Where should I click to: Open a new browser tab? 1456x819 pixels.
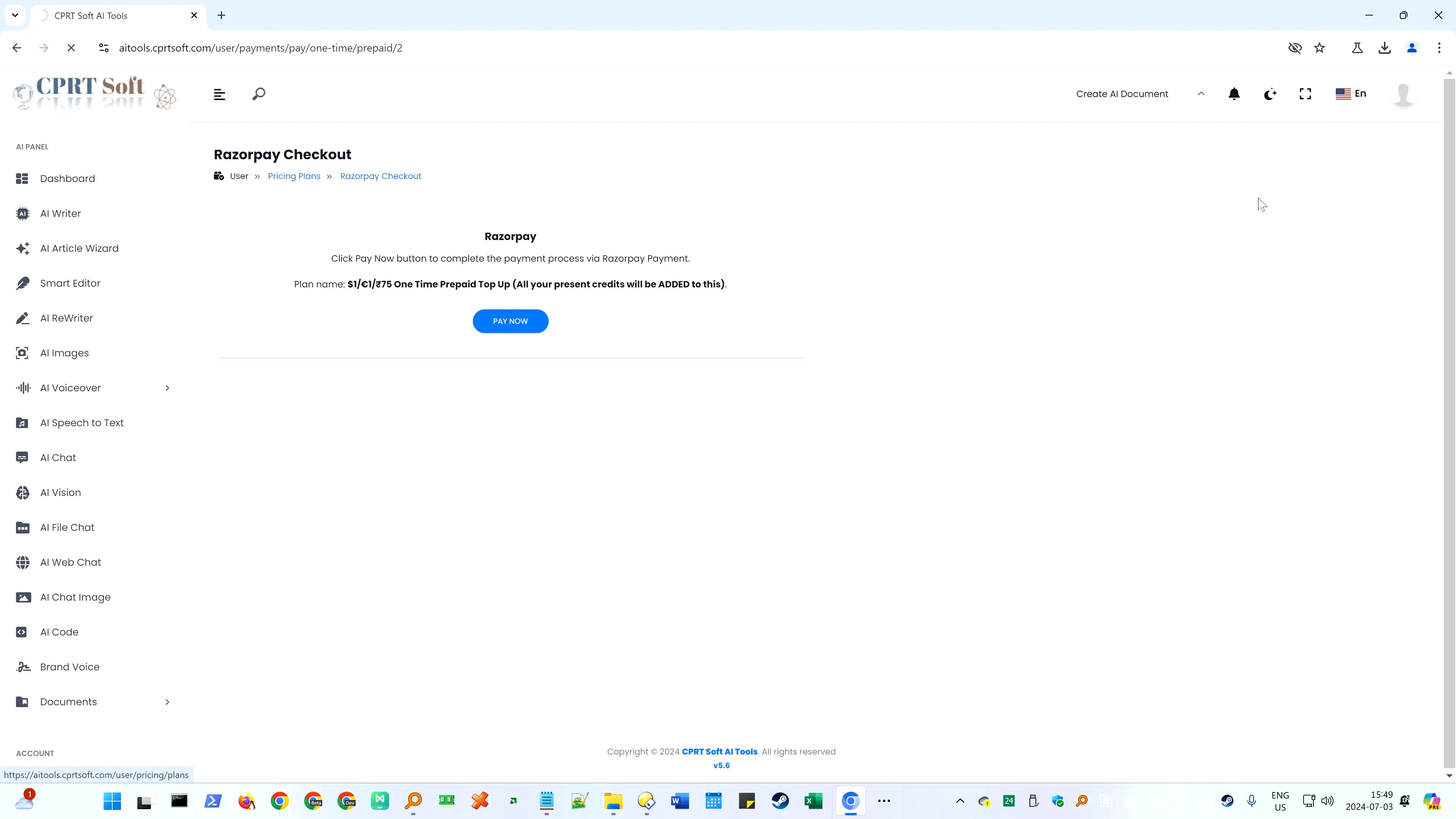(221, 15)
